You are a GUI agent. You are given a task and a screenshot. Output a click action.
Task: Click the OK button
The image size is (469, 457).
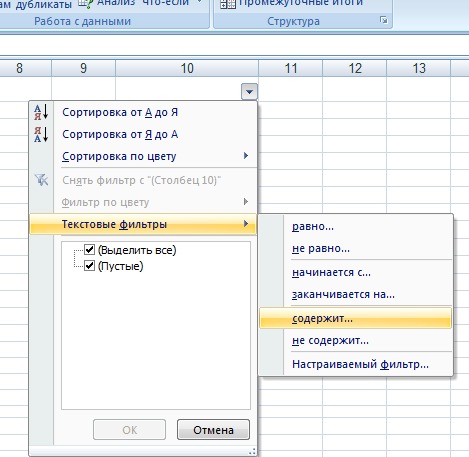130,430
